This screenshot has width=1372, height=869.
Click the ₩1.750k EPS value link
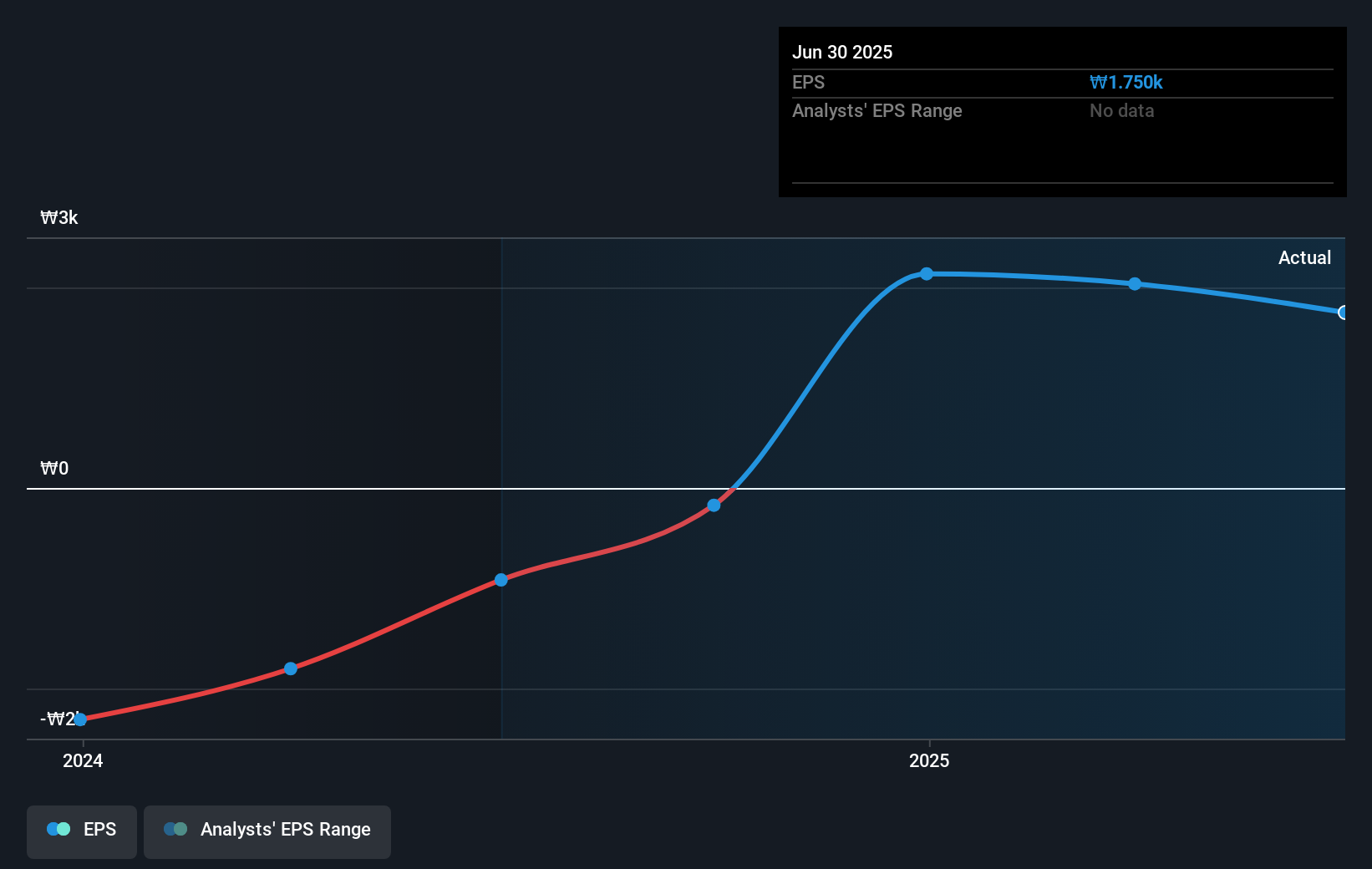click(1126, 82)
